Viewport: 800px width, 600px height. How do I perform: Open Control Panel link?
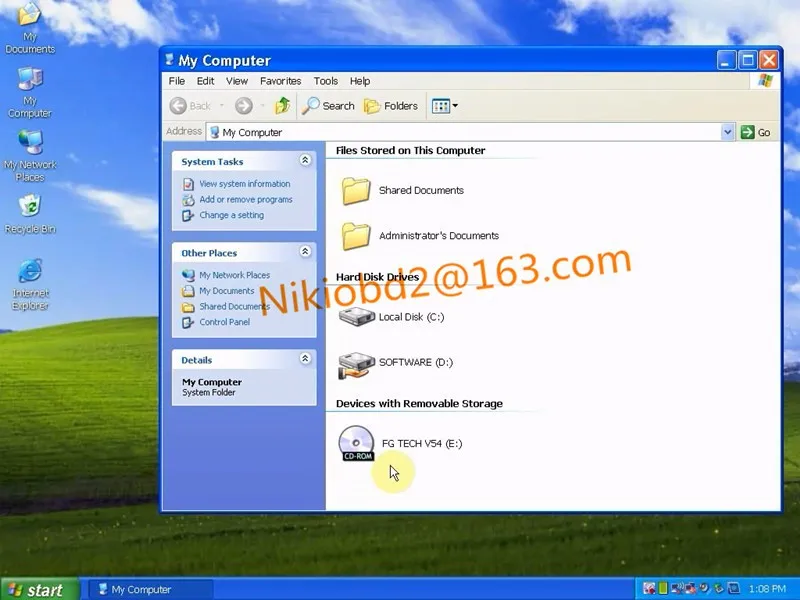pos(224,322)
